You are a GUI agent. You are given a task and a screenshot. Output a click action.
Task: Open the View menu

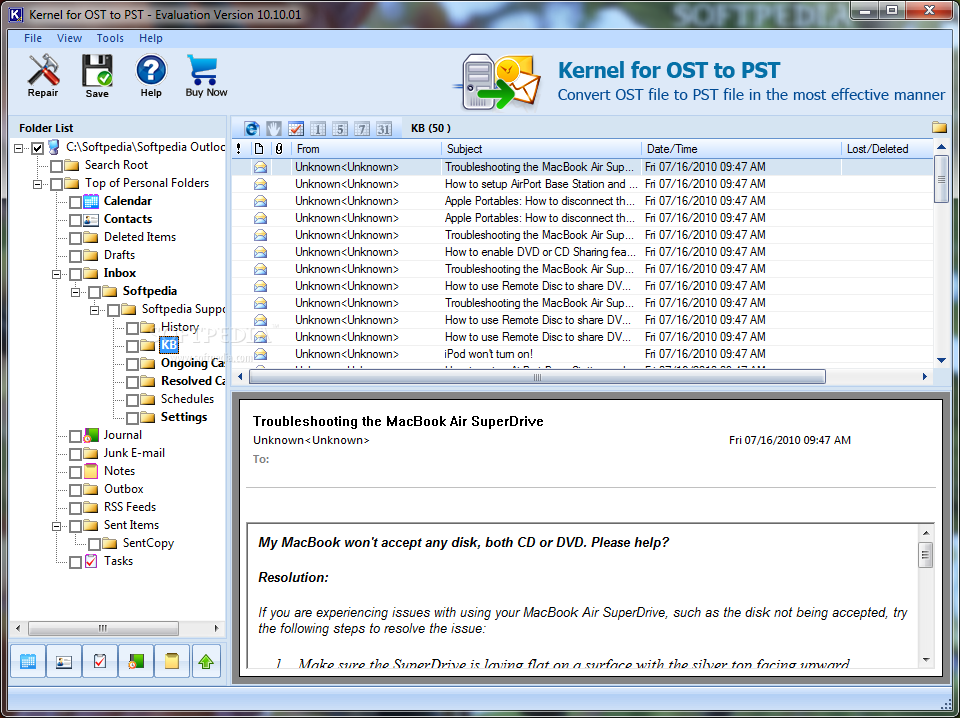69,38
